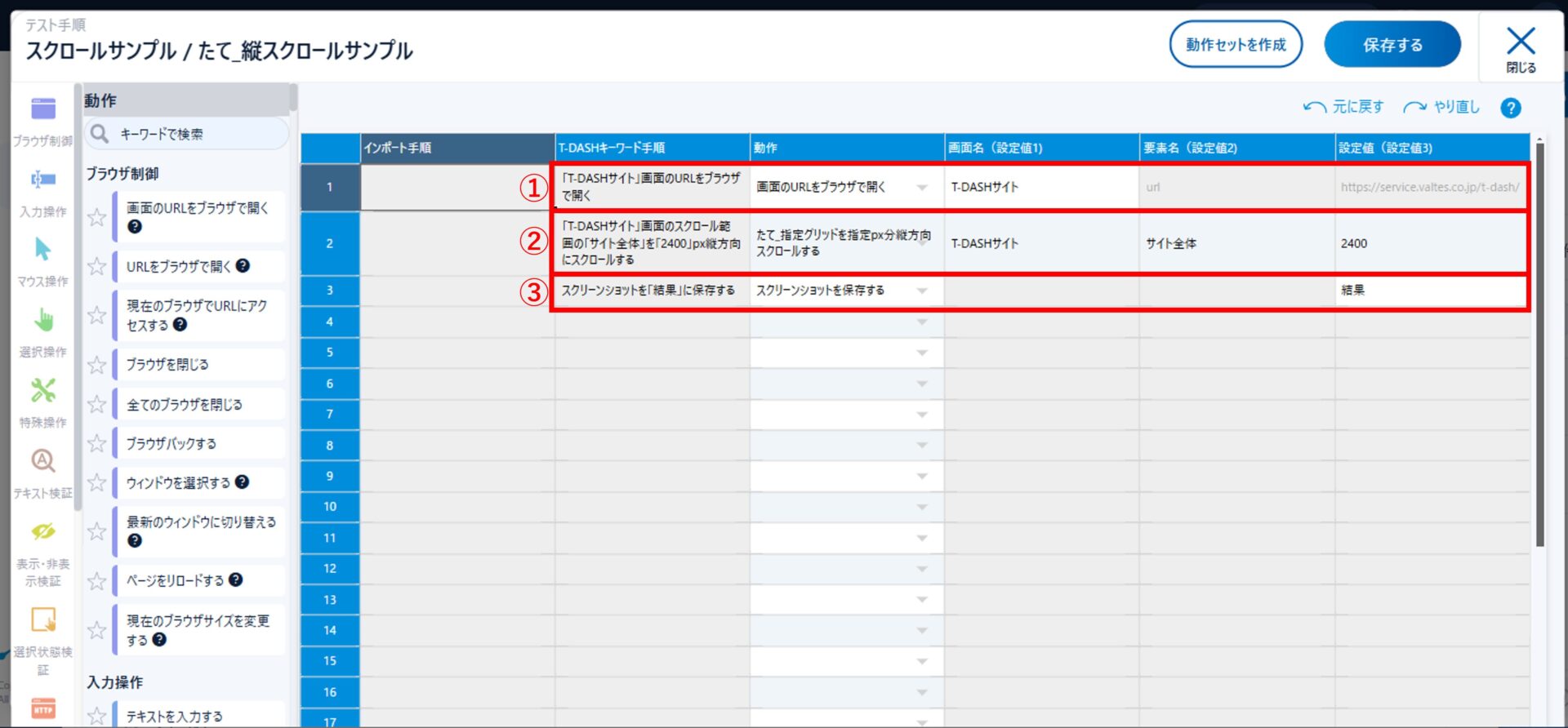Expand the 動作 dropdown in row 1
This screenshot has width=1568, height=728.
(922, 188)
